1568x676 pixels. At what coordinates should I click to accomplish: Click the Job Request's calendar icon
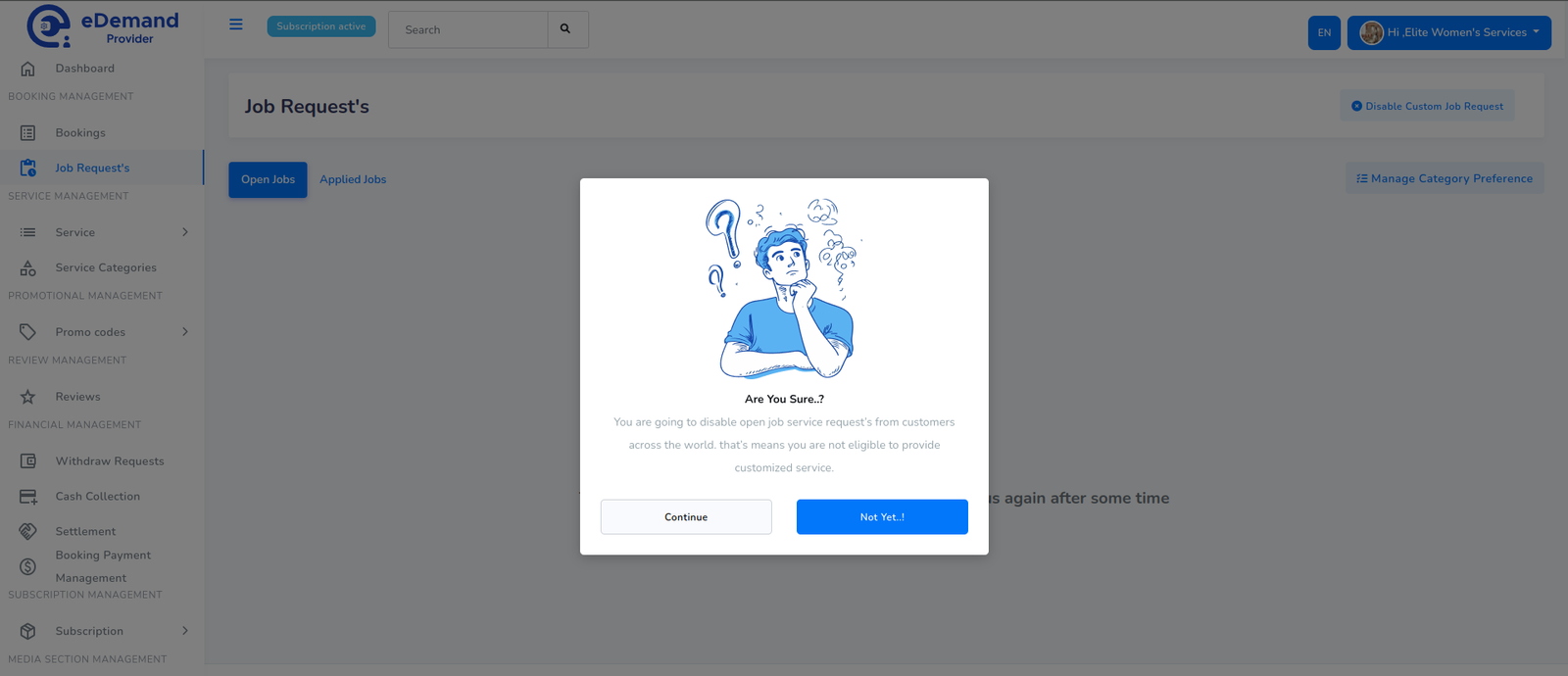coord(25,168)
